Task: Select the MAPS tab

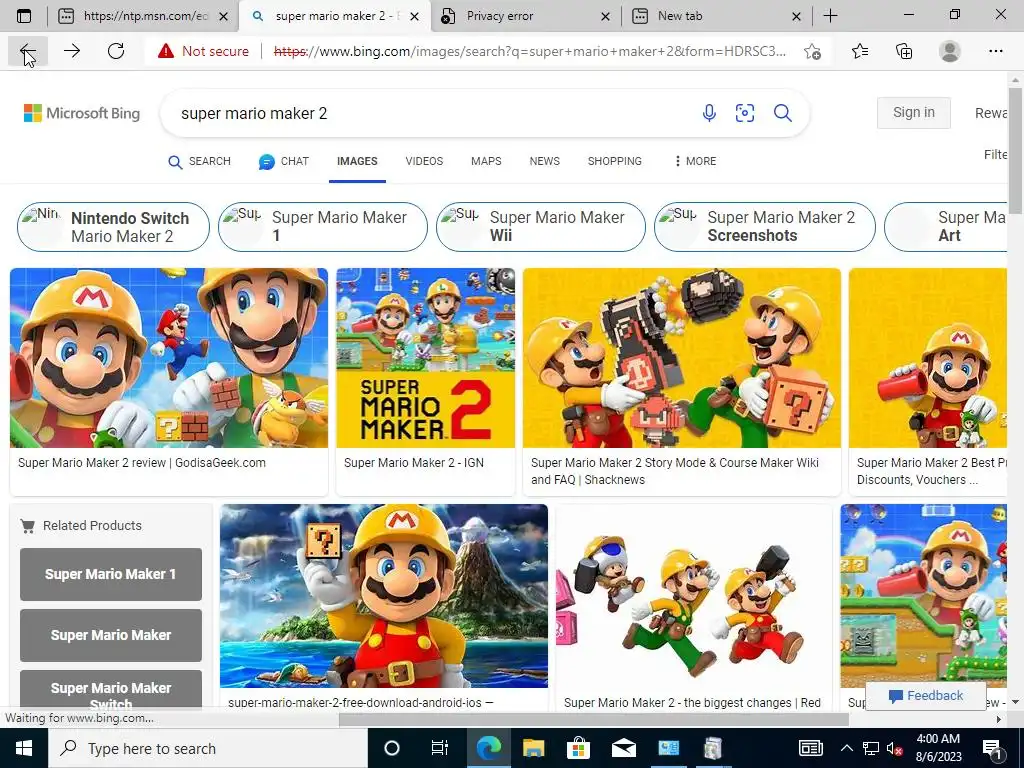Action: tap(486, 161)
